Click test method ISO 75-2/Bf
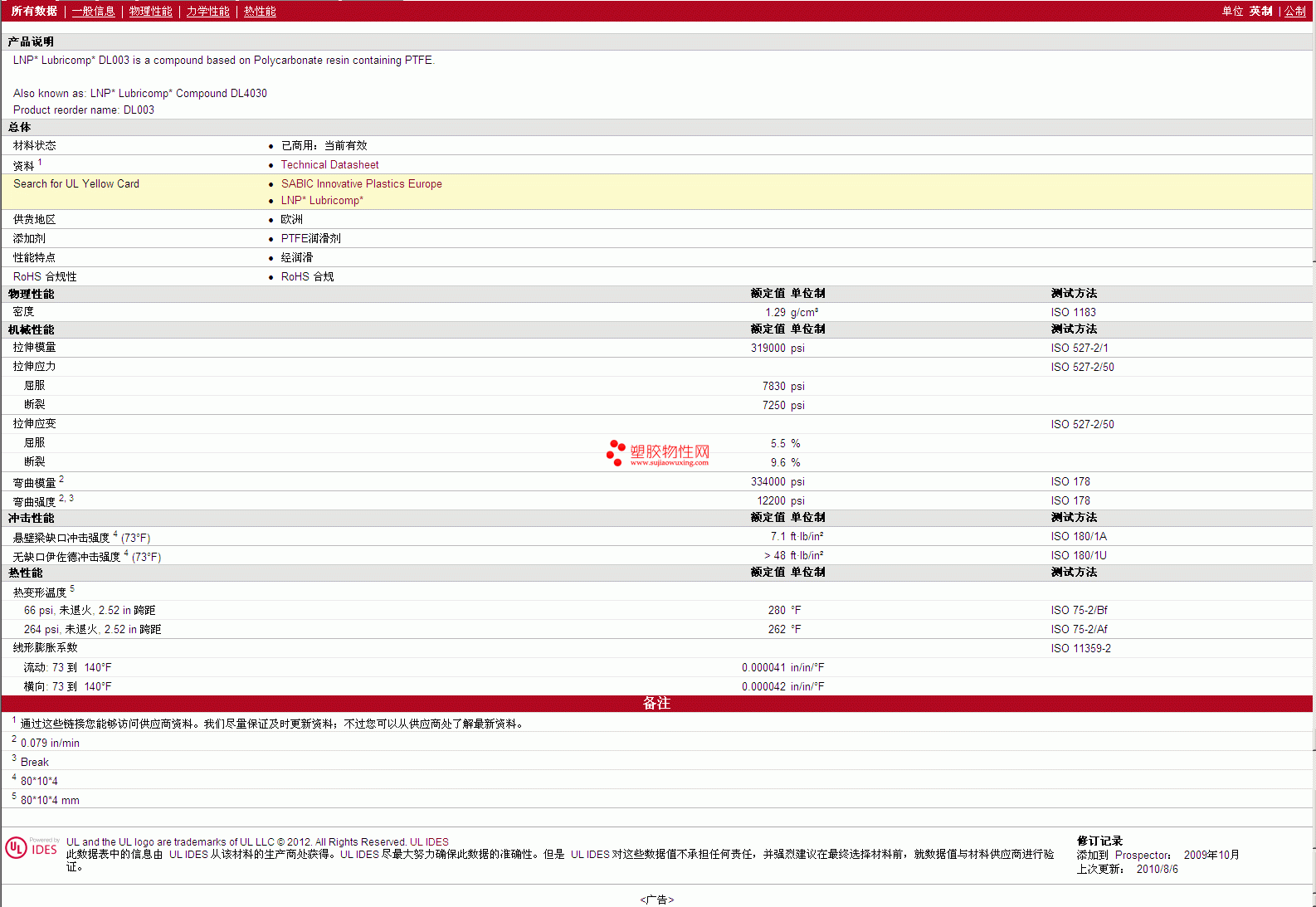Viewport: 1316px width, 907px height. (x=1079, y=610)
